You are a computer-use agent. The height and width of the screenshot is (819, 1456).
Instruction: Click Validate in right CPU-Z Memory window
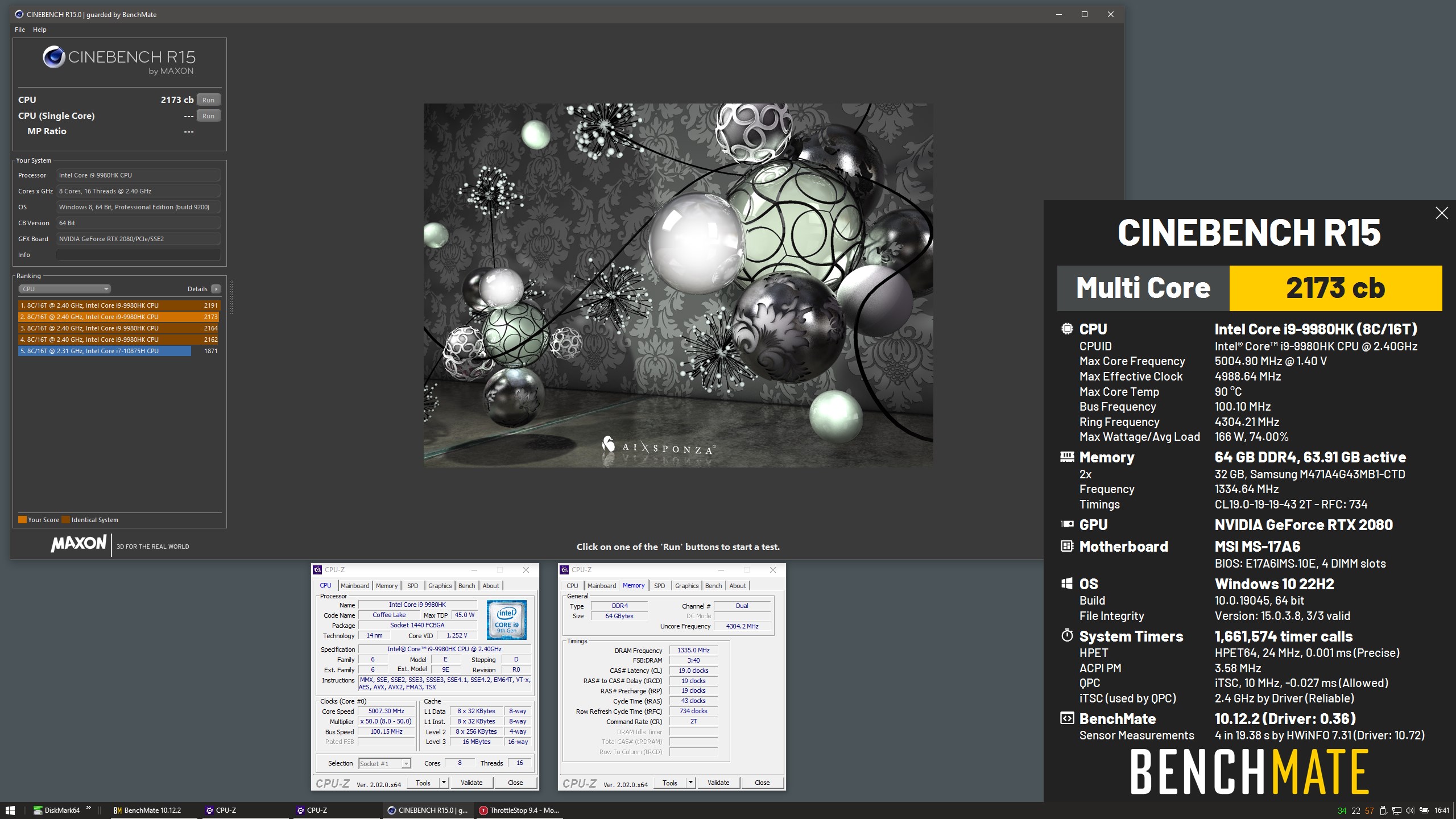pos(718,783)
